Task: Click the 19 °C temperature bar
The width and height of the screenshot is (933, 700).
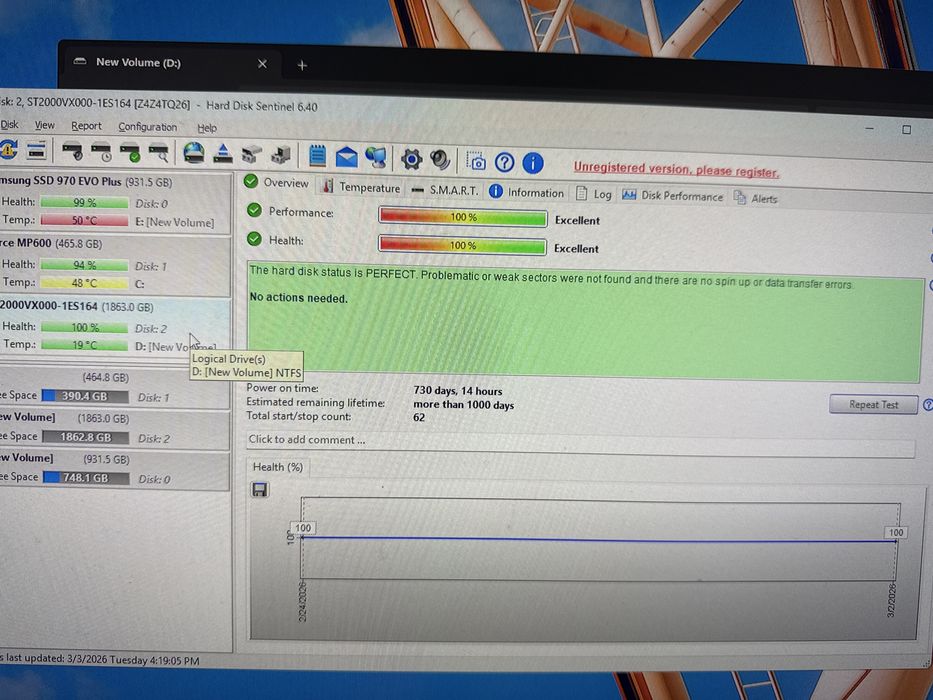Action: 84,345
